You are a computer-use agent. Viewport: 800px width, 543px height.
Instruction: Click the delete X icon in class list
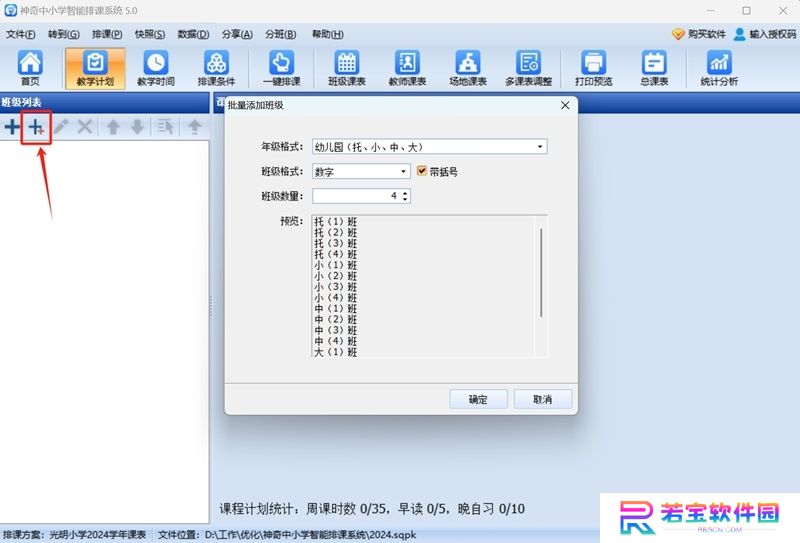pos(85,127)
